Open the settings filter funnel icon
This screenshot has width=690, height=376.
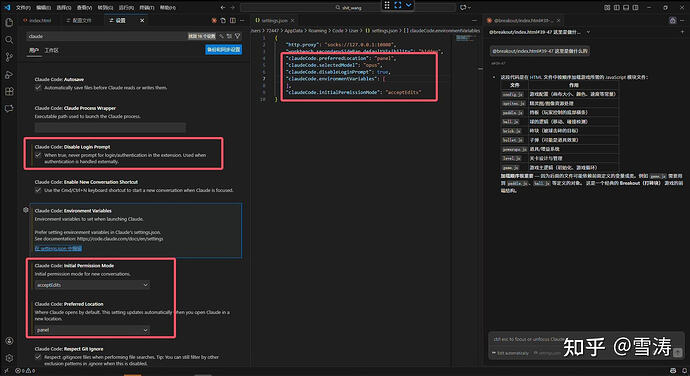[238, 36]
